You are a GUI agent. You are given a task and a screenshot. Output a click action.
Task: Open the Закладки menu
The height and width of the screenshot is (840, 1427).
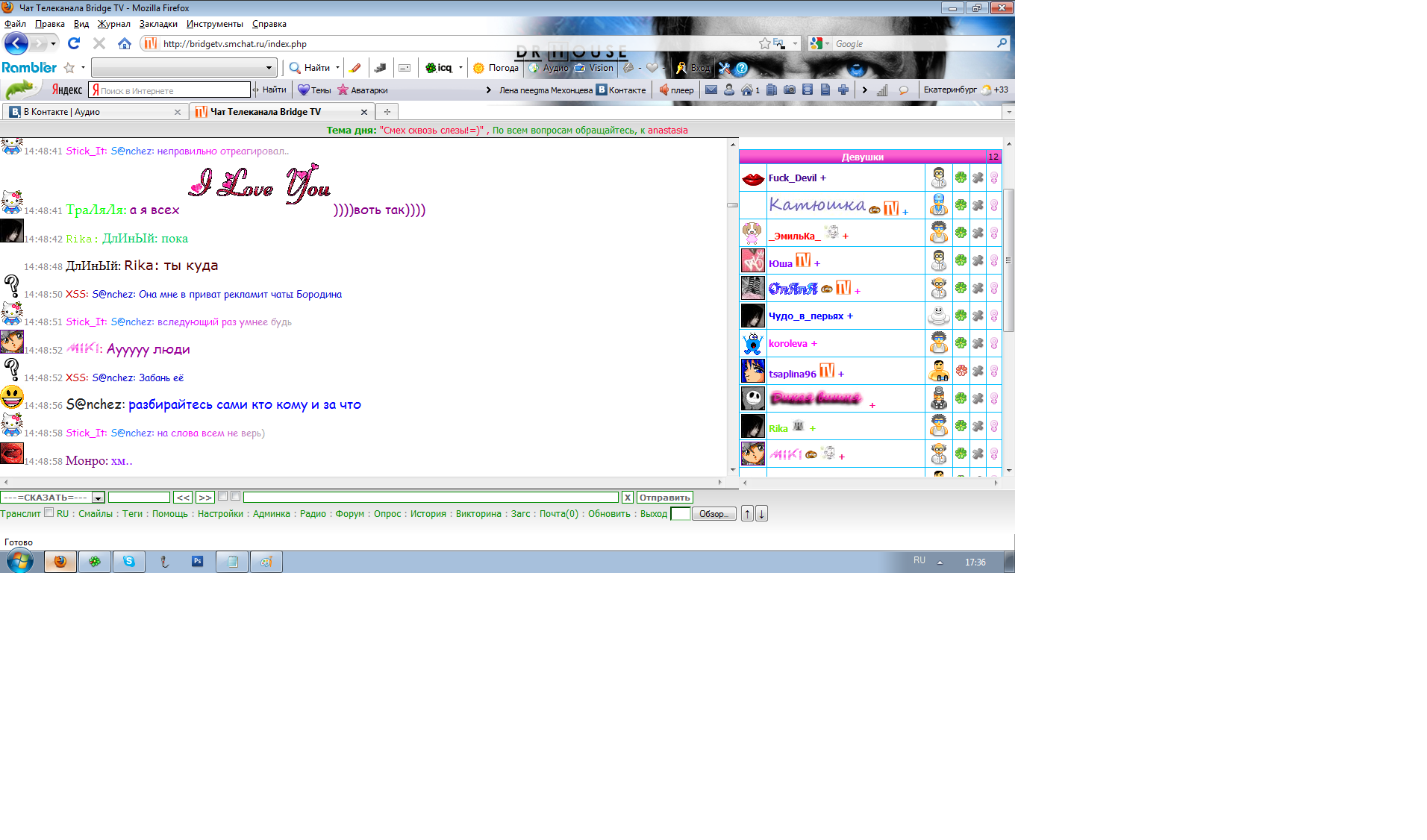coord(158,24)
